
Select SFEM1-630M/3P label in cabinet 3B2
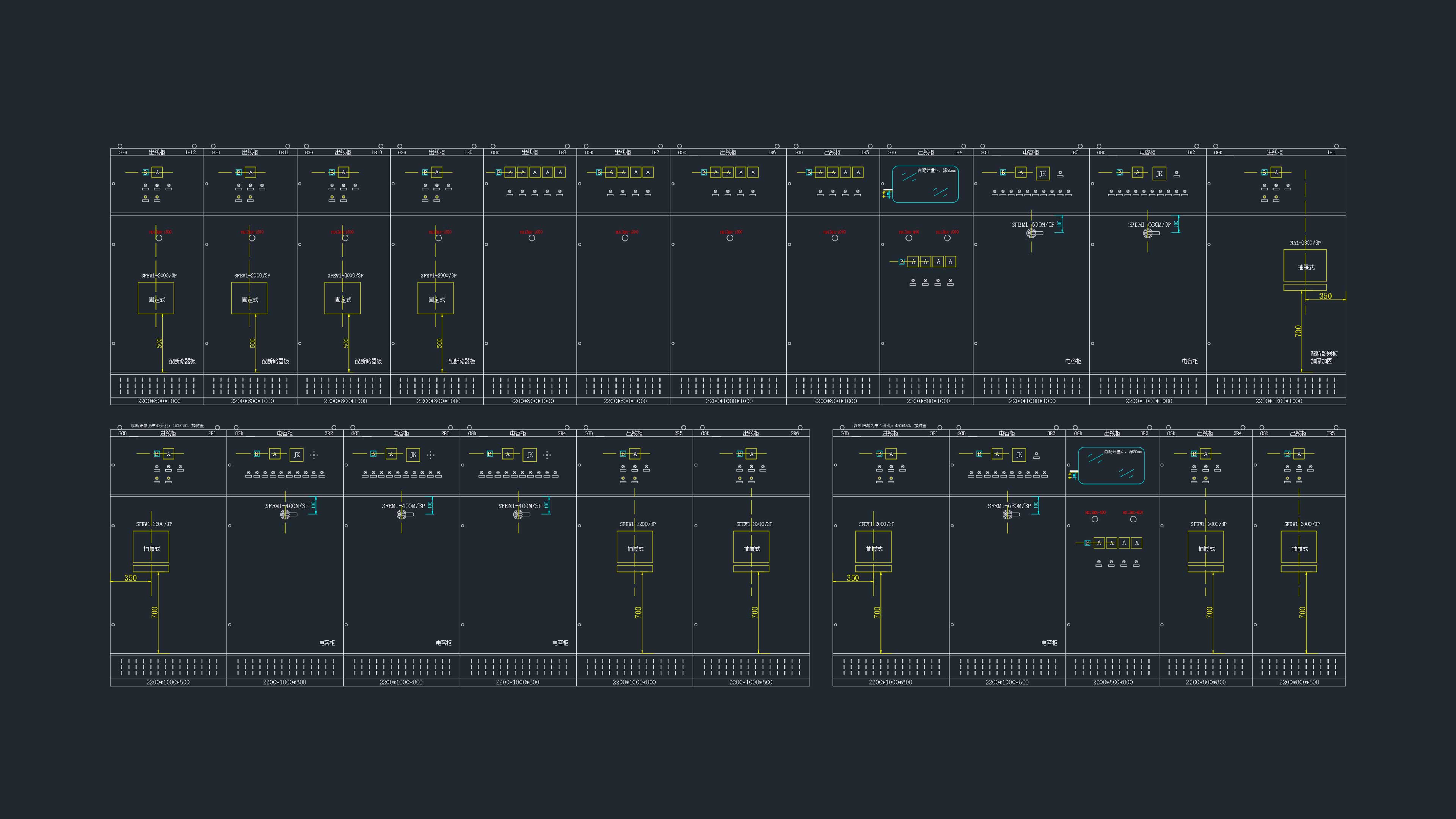1009,506
